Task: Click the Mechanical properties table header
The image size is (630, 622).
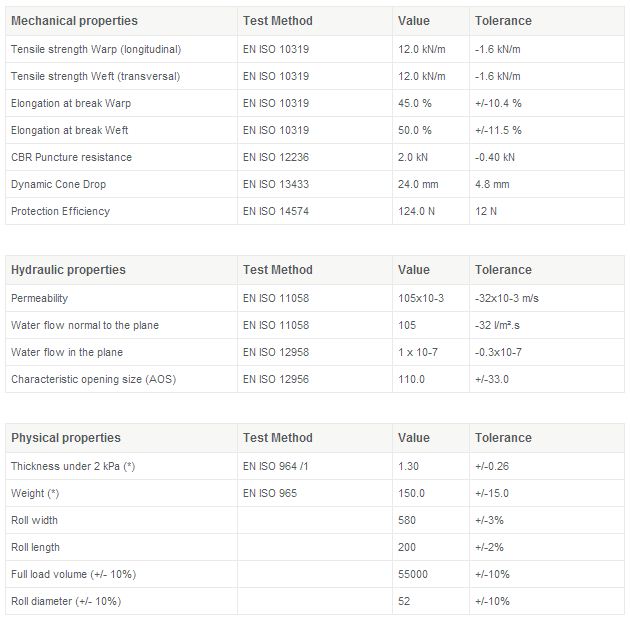Action: pos(74,21)
